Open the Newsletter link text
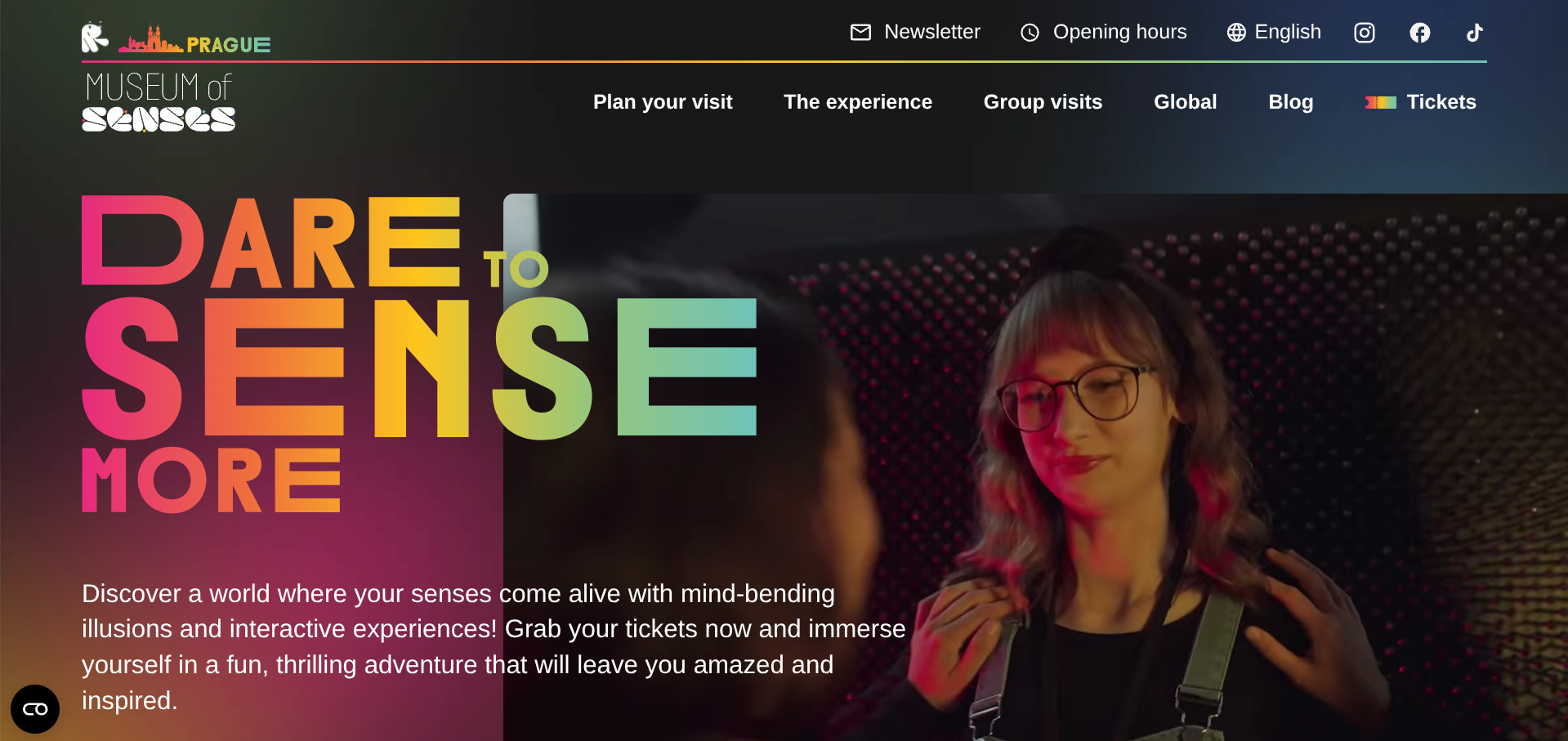 tap(932, 32)
